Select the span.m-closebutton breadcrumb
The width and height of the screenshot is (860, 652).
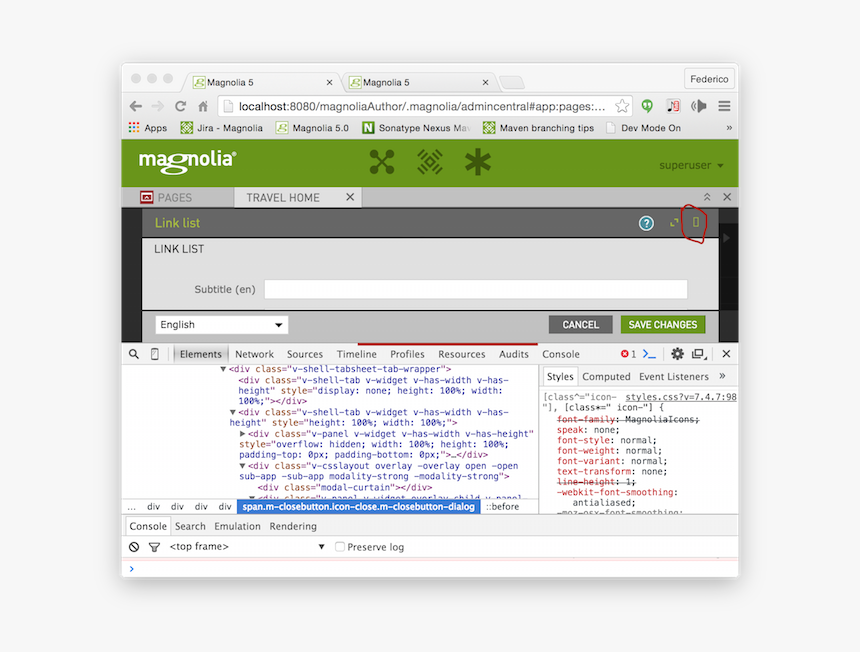(358, 507)
